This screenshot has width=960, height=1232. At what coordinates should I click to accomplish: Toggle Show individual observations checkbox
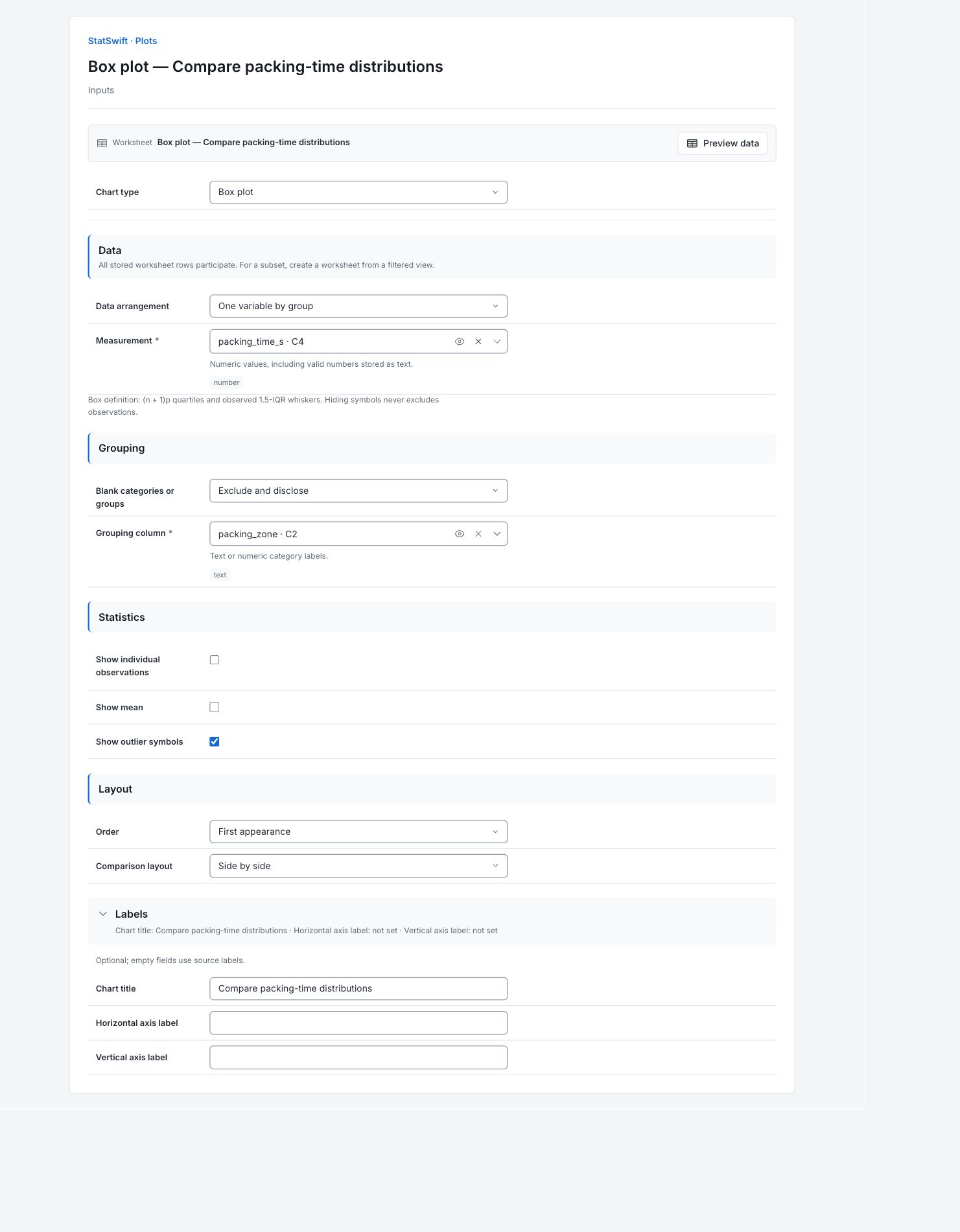215,660
